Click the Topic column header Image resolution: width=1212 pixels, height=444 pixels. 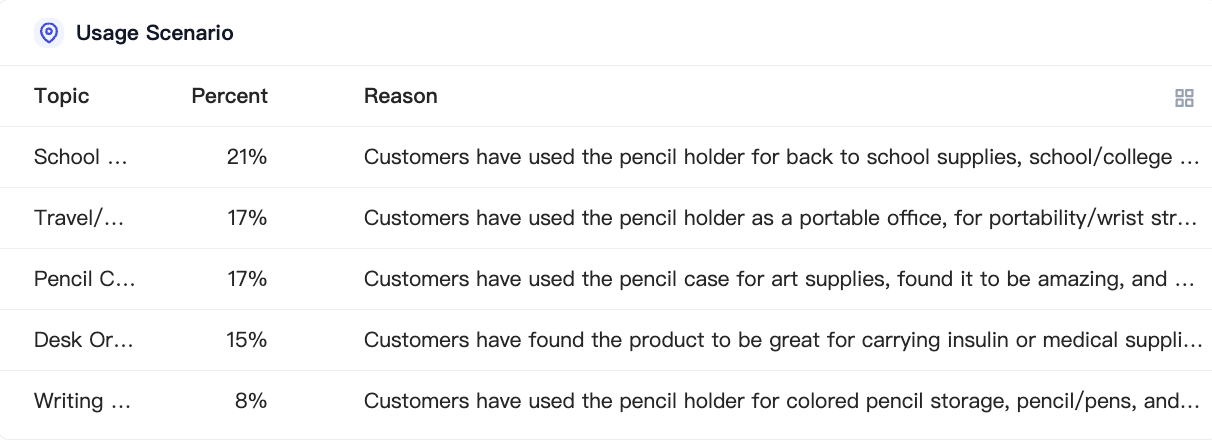[x=62, y=96]
